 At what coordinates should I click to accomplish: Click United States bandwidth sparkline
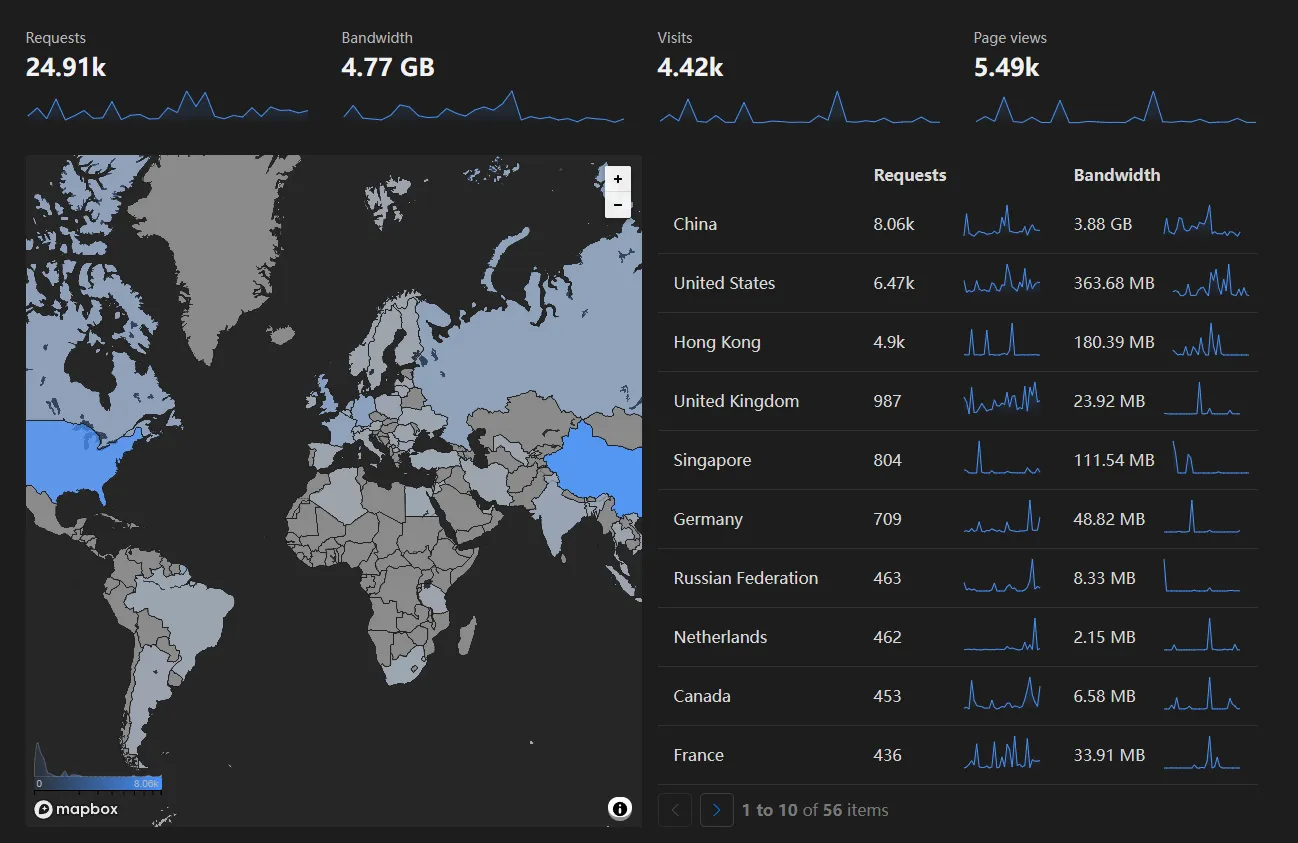(1210, 283)
